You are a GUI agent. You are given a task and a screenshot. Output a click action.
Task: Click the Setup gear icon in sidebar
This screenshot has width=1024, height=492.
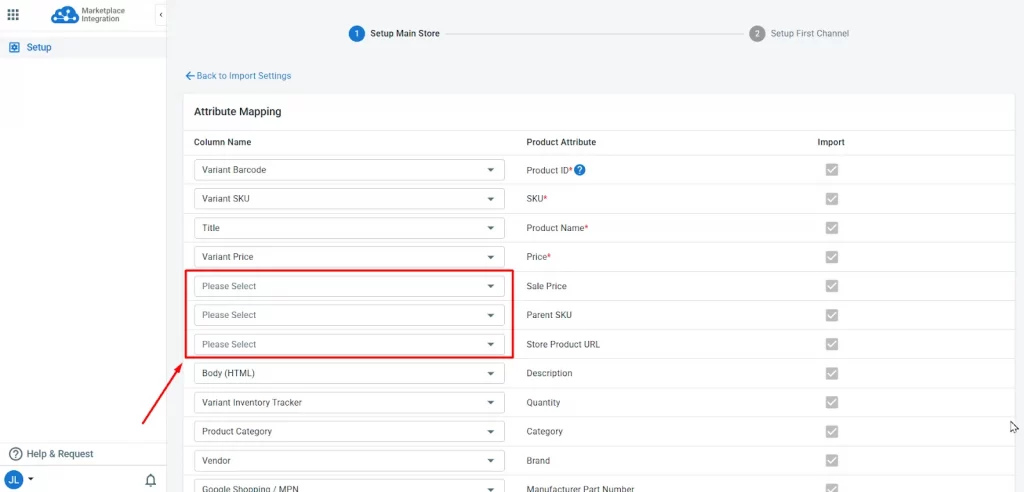click(x=14, y=47)
